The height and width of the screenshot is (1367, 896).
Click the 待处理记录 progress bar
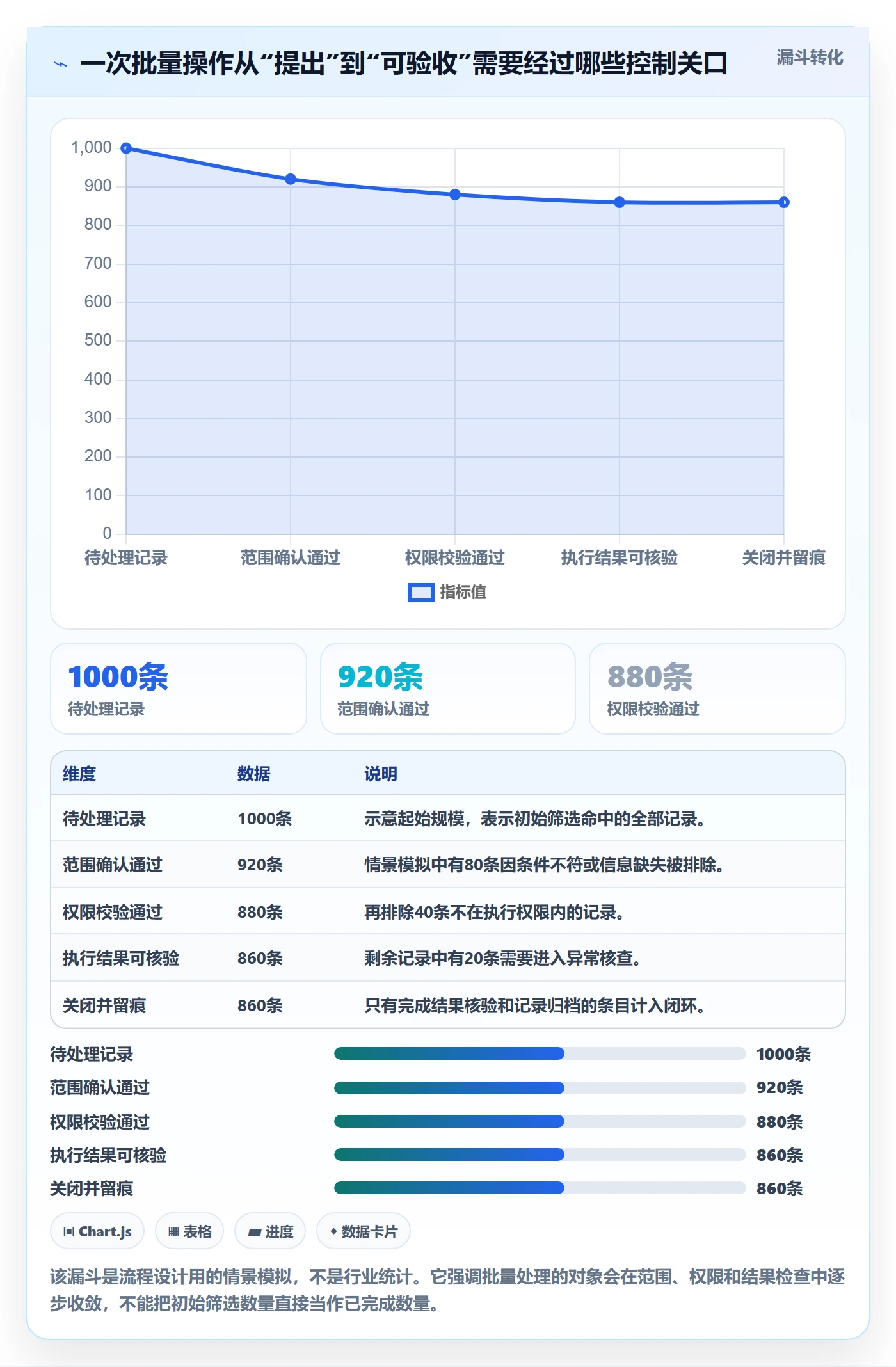[540, 1053]
